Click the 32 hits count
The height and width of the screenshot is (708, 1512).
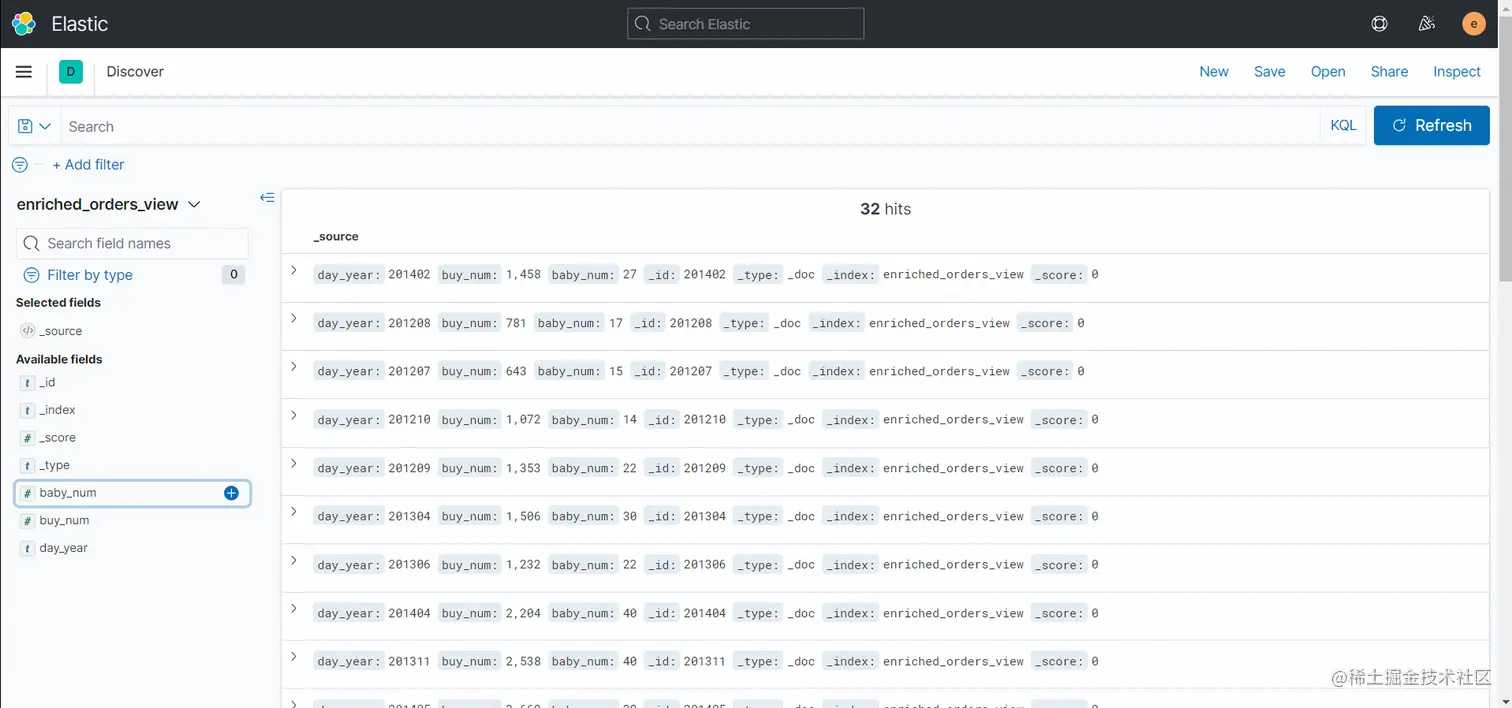[x=885, y=209]
